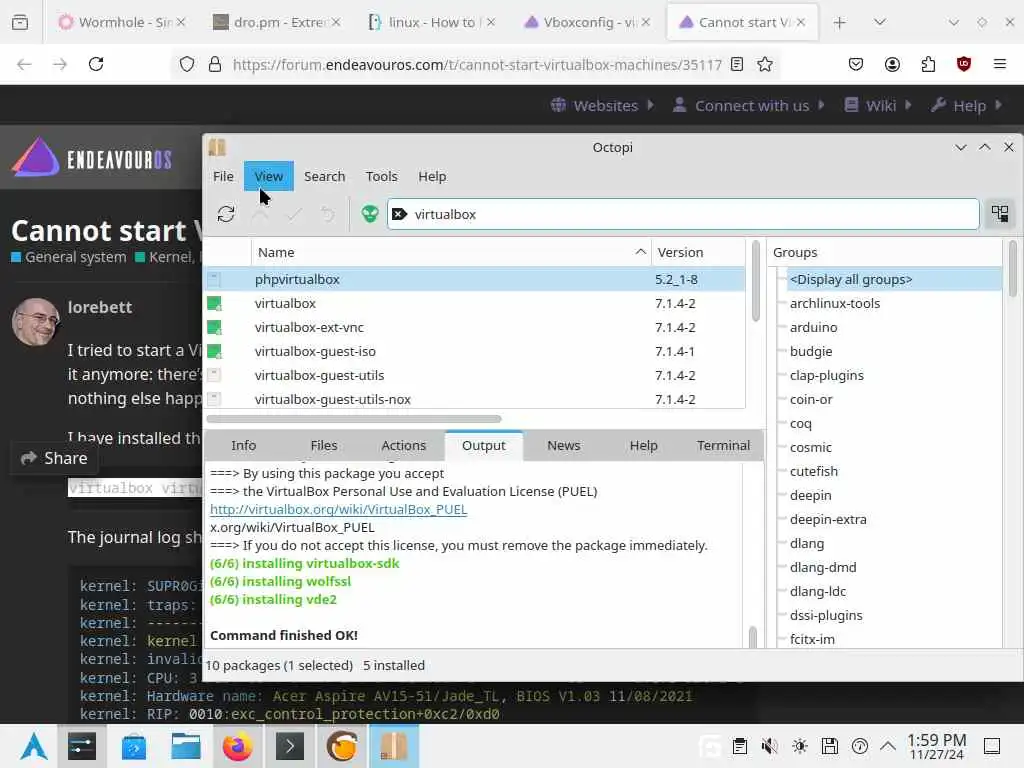
Task: Open the EndeavourOS application launcher
Action: click(33, 746)
